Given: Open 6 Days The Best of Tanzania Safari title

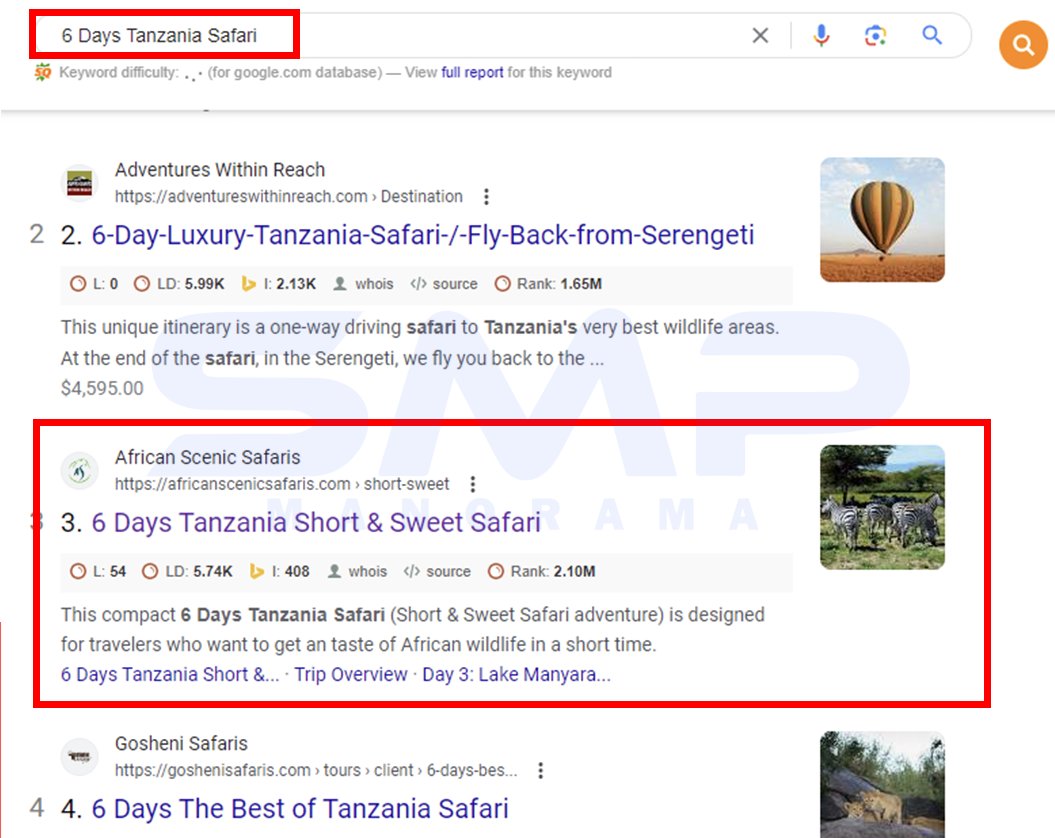Looking at the screenshot, I should (x=300, y=808).
